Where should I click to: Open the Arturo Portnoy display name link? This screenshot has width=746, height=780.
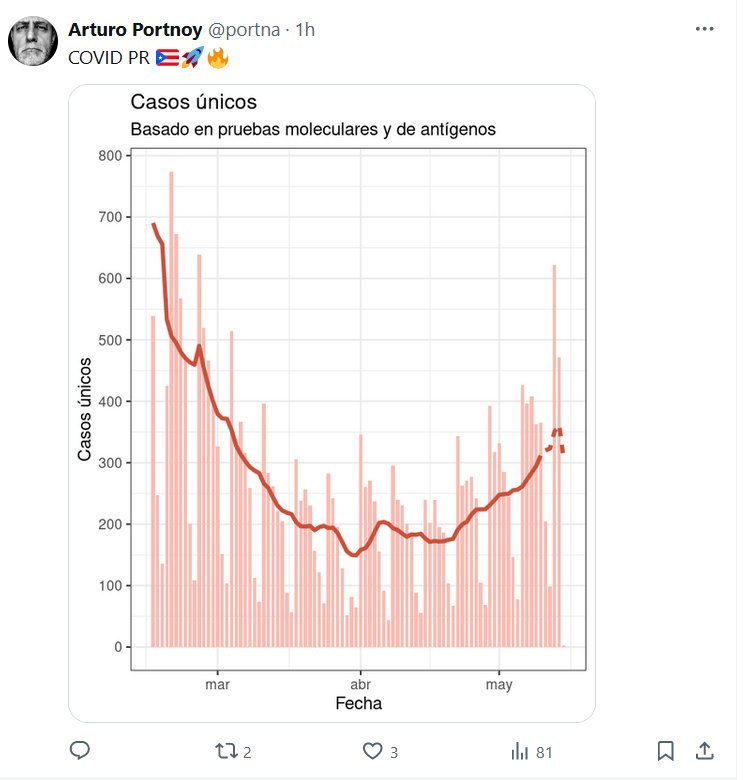134,30
